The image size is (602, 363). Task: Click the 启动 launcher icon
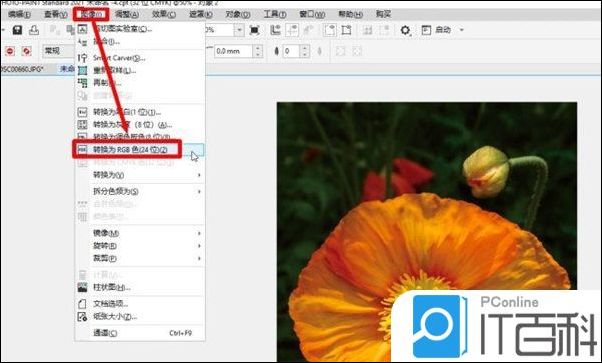coord(427,30)
